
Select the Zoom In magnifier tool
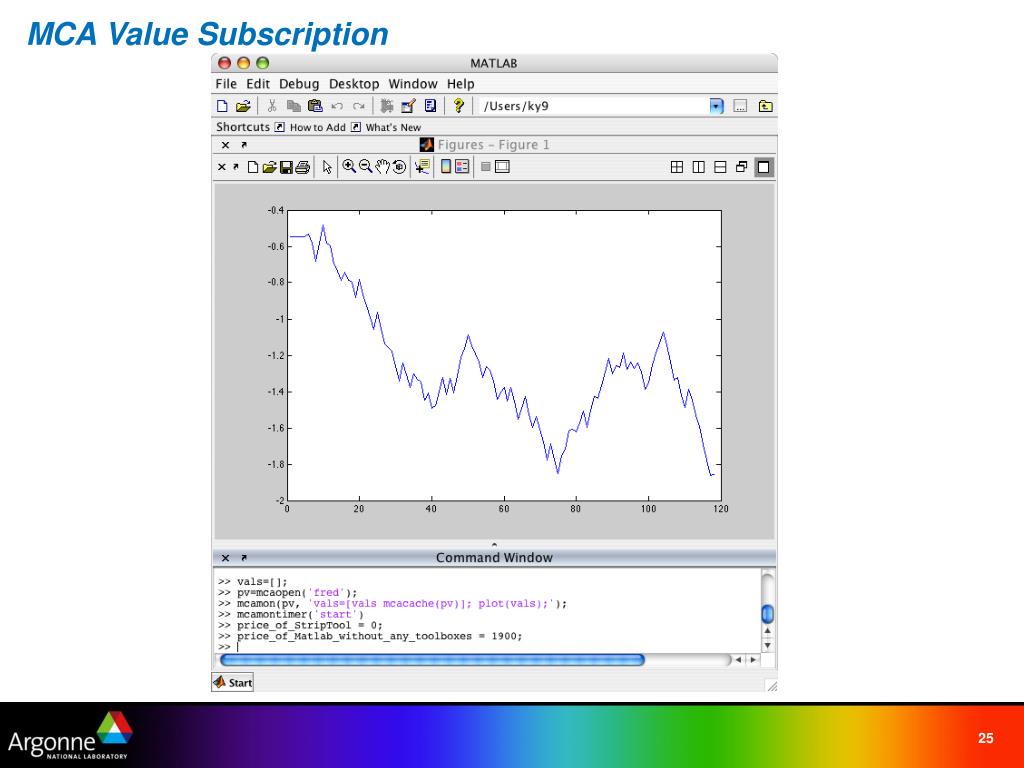[x=349, y=167]
